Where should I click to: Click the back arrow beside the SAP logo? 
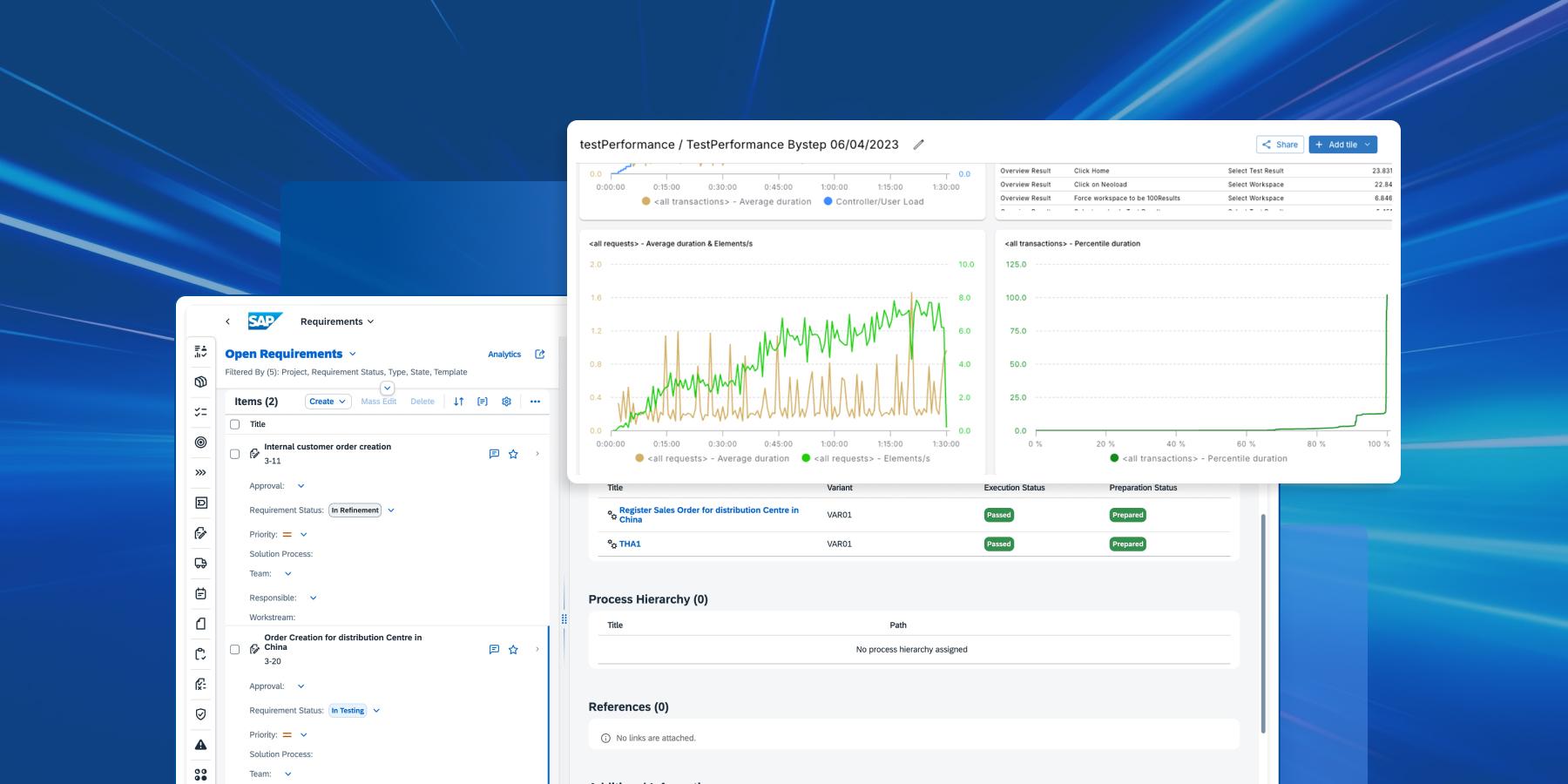(228, 321)
